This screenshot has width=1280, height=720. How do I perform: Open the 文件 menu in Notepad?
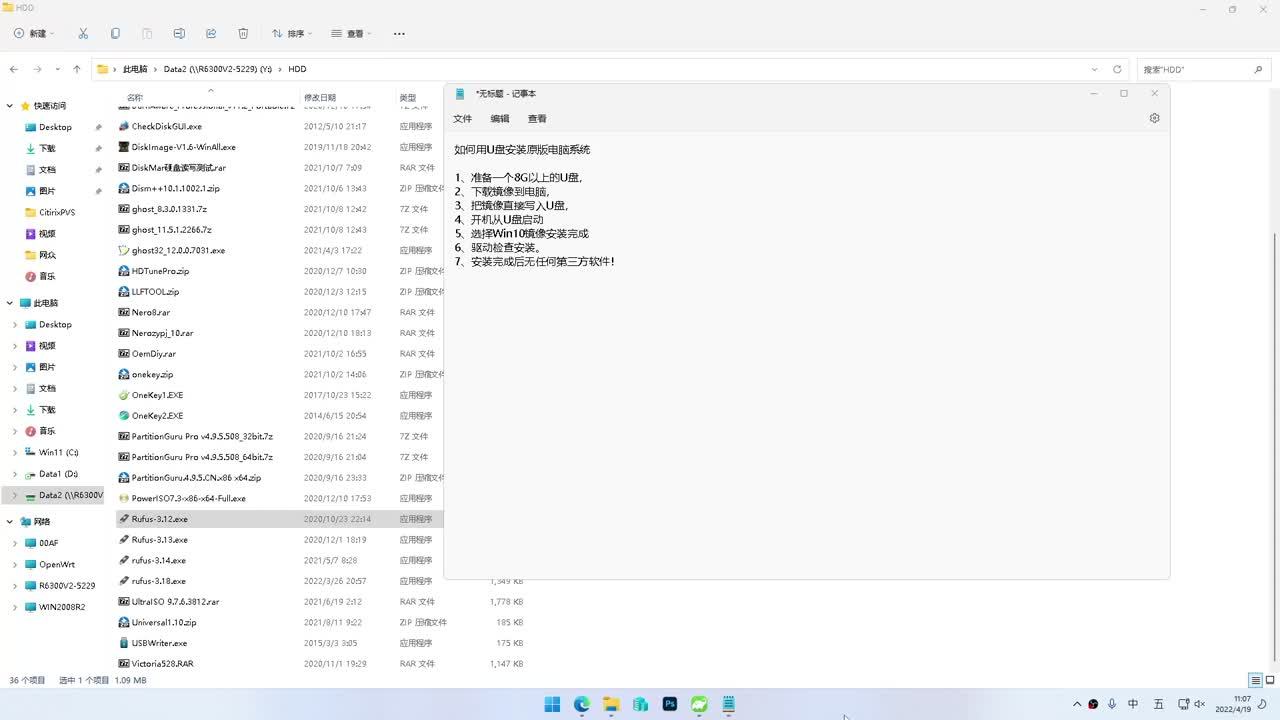[462, 118]
